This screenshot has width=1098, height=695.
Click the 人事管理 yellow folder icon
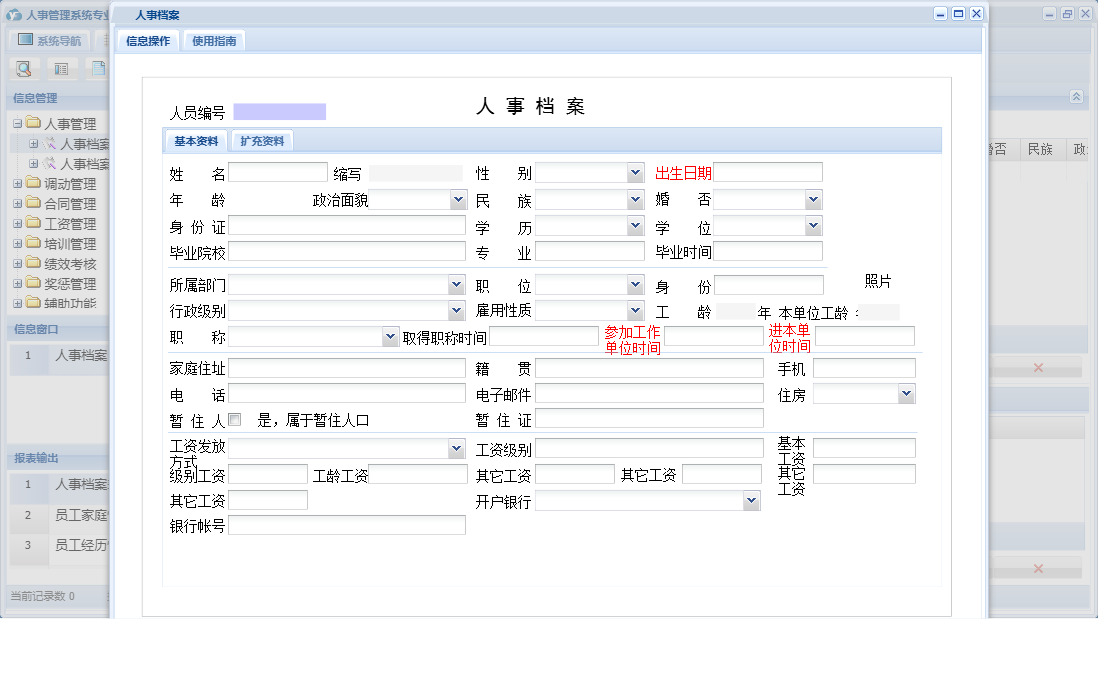pyautogui.click(x=33, y=121)
